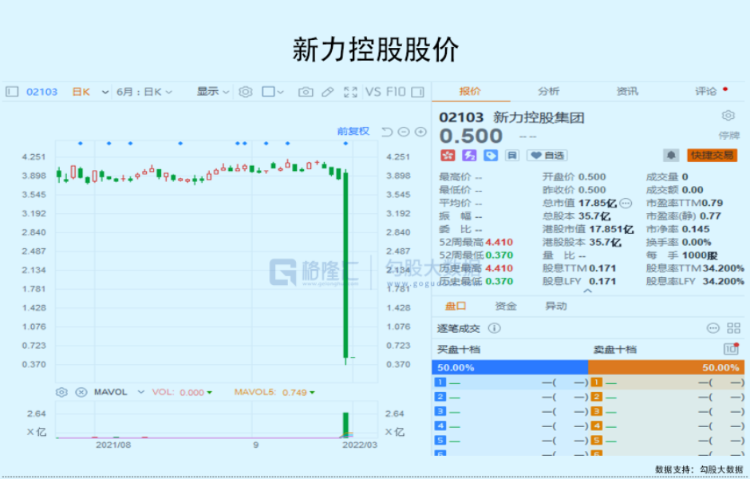Open the 资金 tab
The height and width of the screenshot is (479, 750).
click(506, 306)
